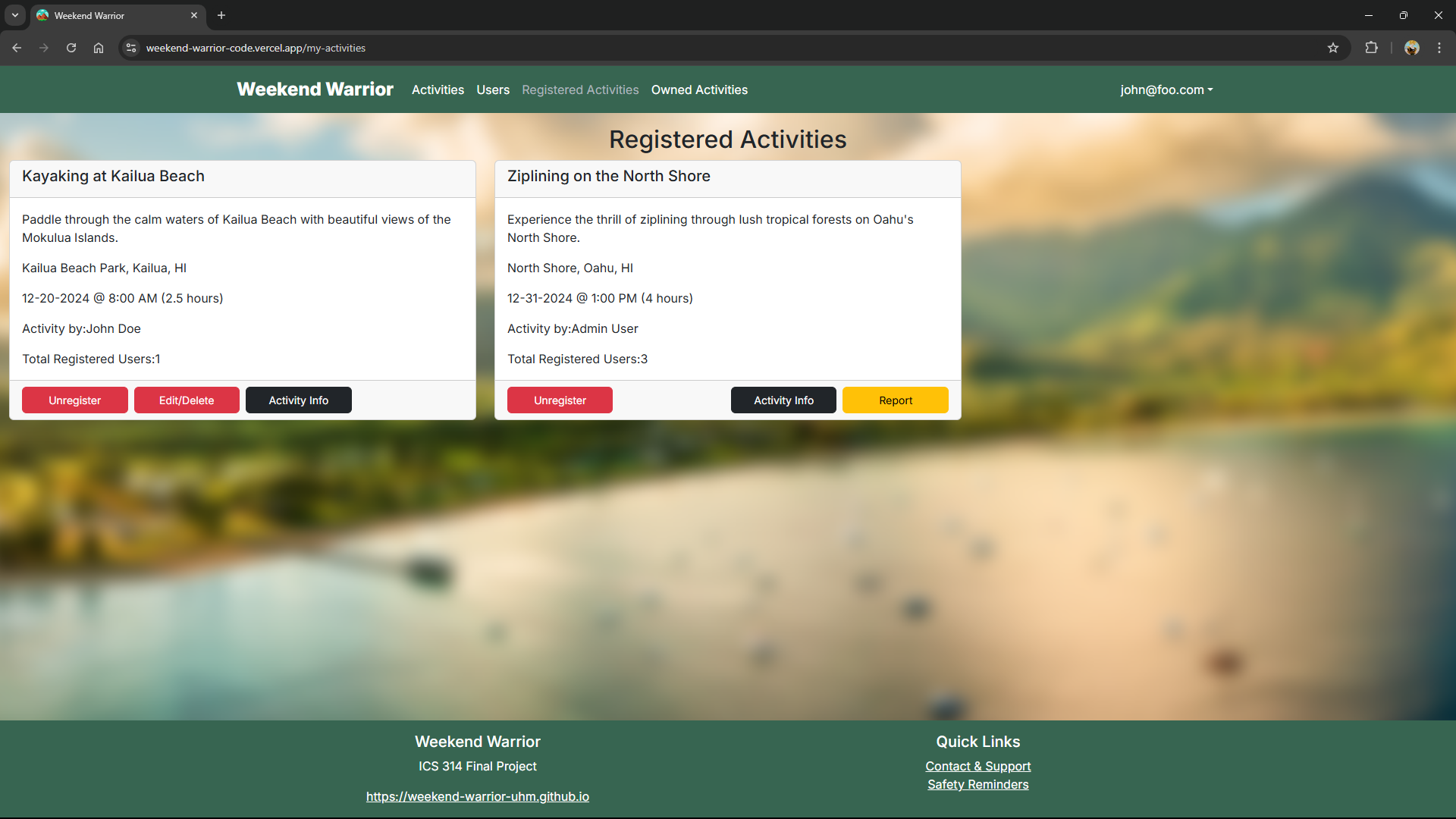
Task: Click inside the browser address bar
Action: click(x=455, y=47)
